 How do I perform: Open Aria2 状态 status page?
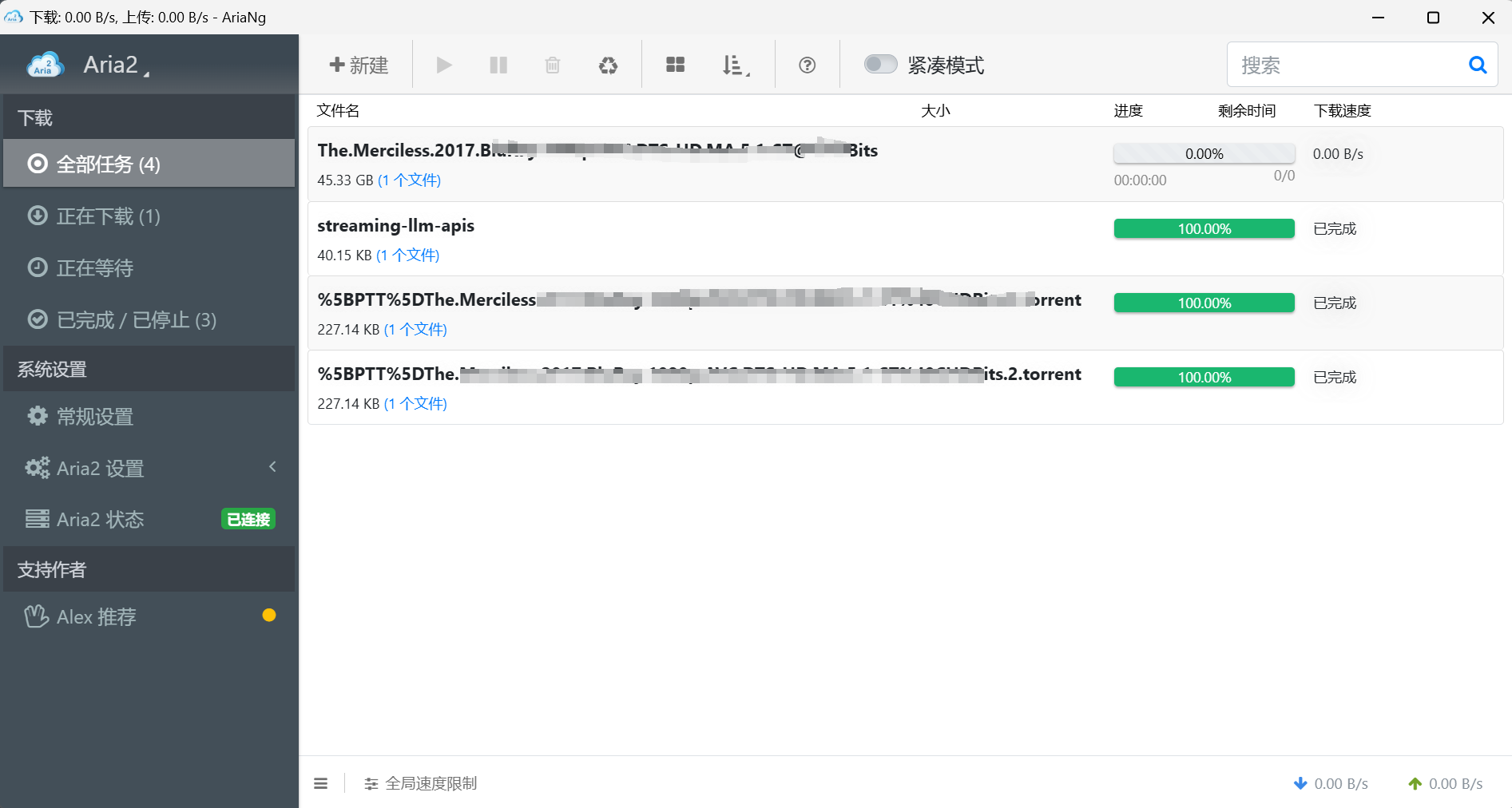click(x=100, y=520)
